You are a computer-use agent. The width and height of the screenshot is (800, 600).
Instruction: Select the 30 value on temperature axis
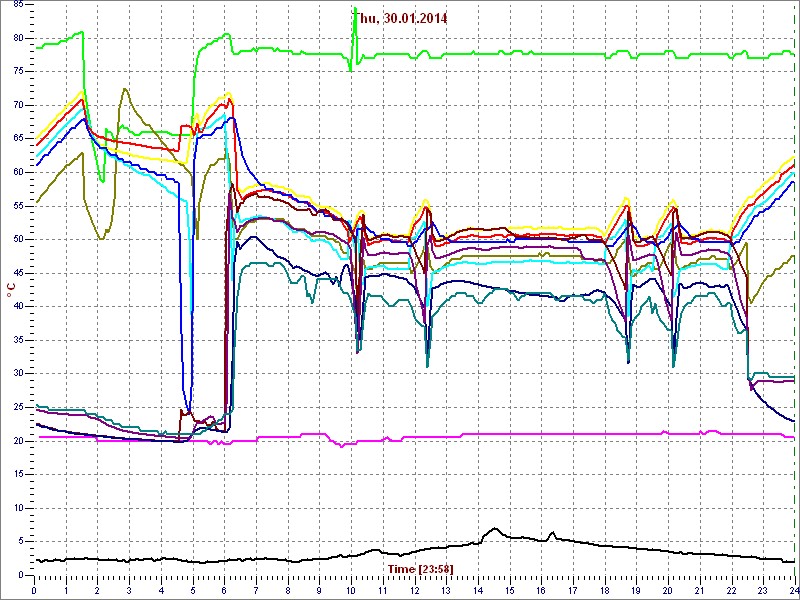pyautogui.click(x=17, y=373)
